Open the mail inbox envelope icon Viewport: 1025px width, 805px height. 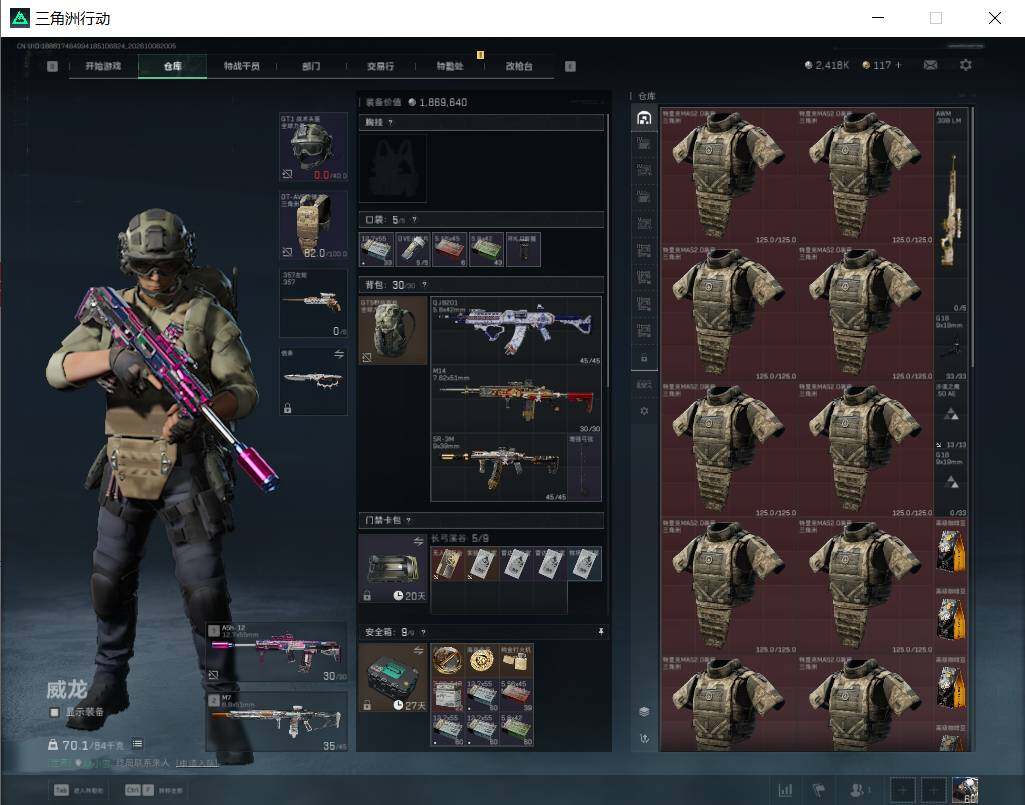[x=930, y=65]
